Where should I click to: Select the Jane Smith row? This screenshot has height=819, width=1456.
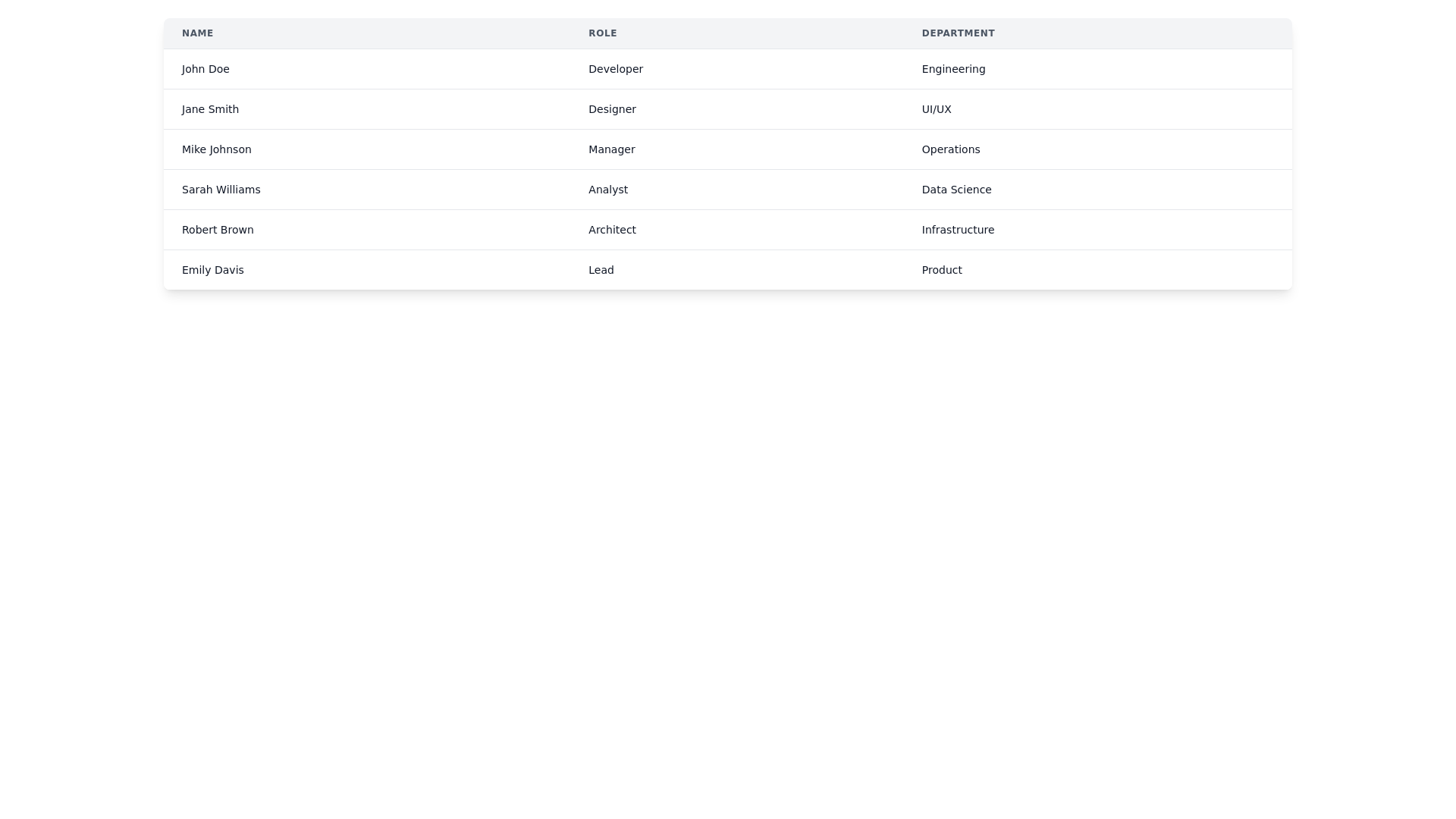pyautogui.click(x=210, y=109)
